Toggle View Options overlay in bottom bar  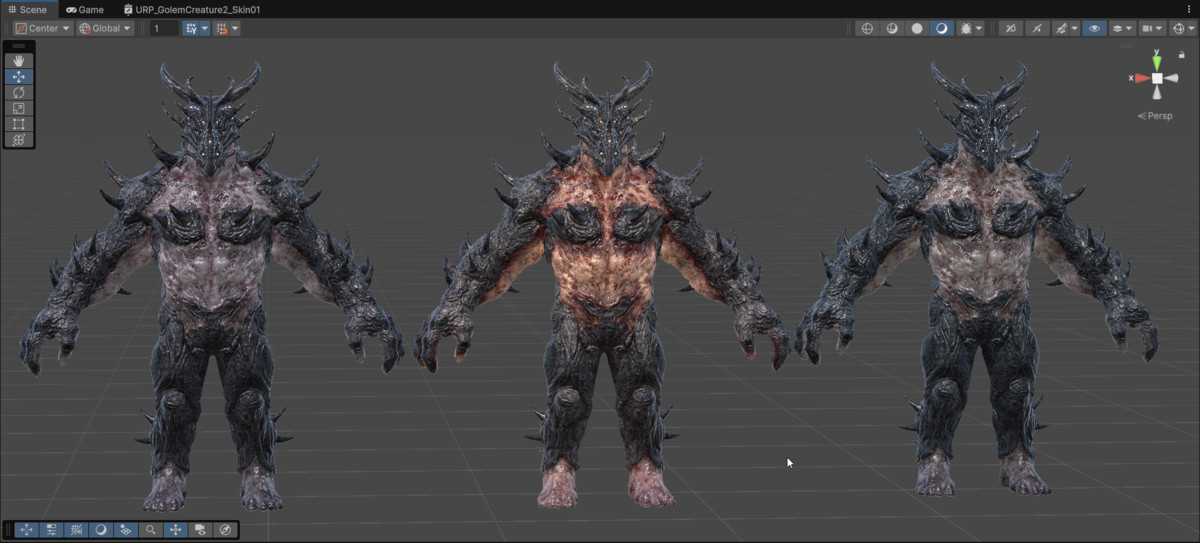click(x=126, y=530)
